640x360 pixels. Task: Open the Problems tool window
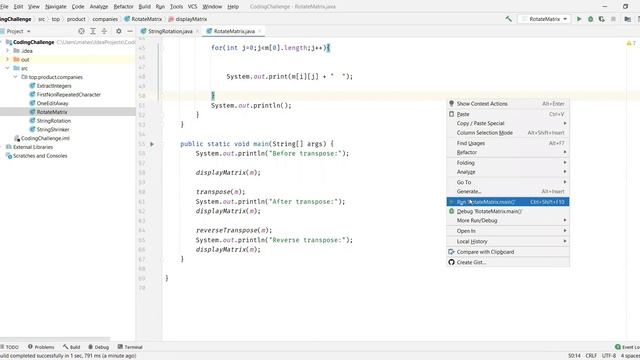coord(41,347)
